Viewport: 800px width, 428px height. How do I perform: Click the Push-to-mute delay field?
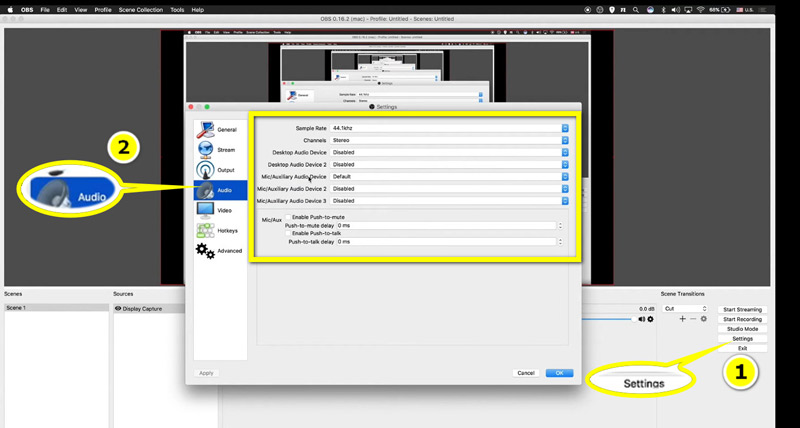(446, 225)
